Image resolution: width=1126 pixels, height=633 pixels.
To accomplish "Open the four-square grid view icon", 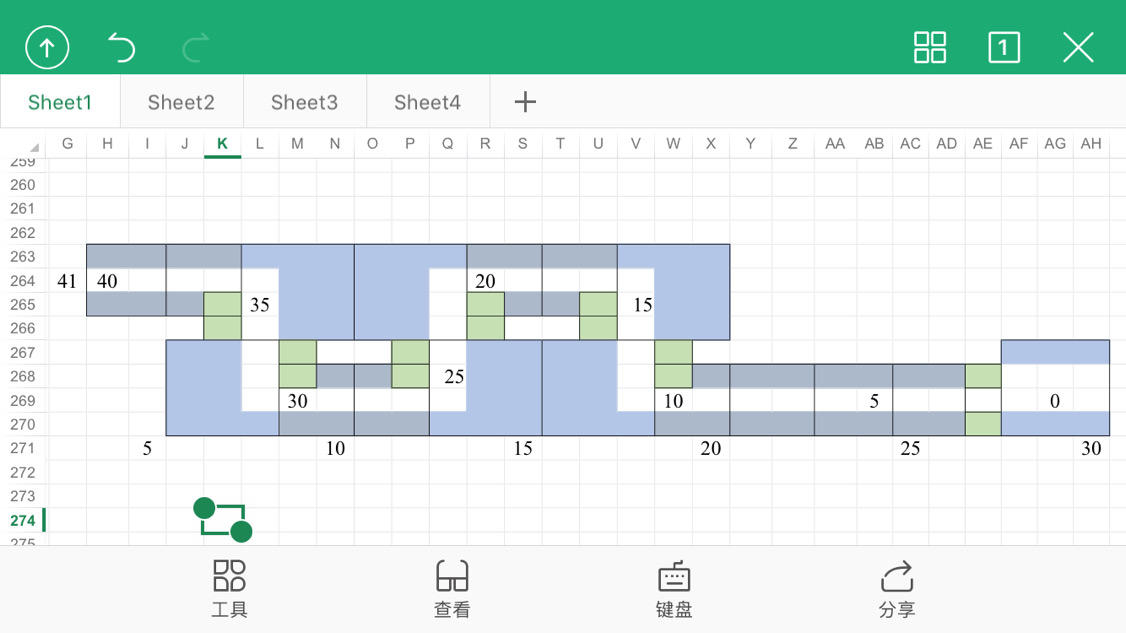I will point(929,47).
